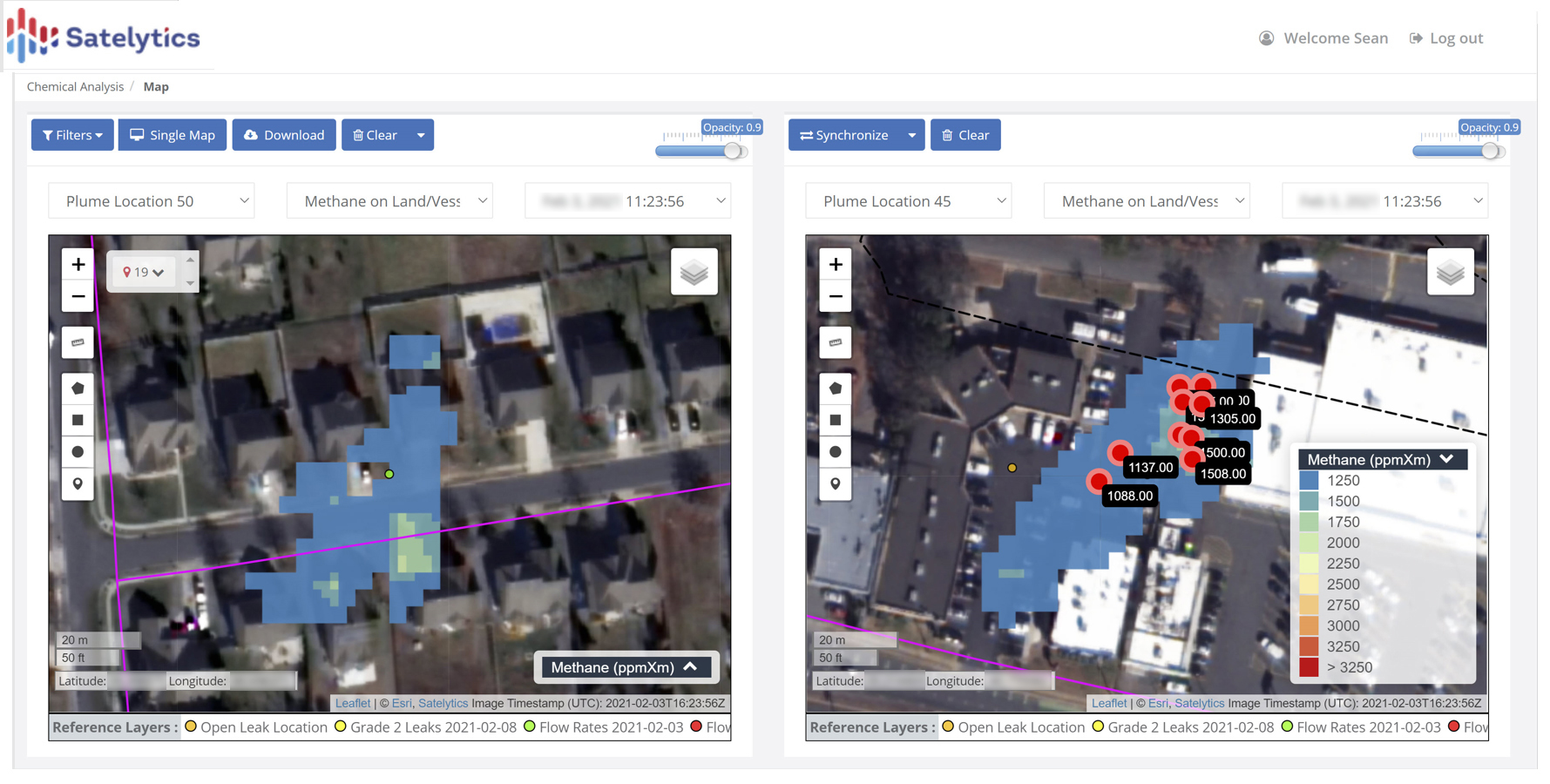Viewport: 1550px width, 784px height.
Task: Open the Filters dropdown
Action: pos(72,135)
